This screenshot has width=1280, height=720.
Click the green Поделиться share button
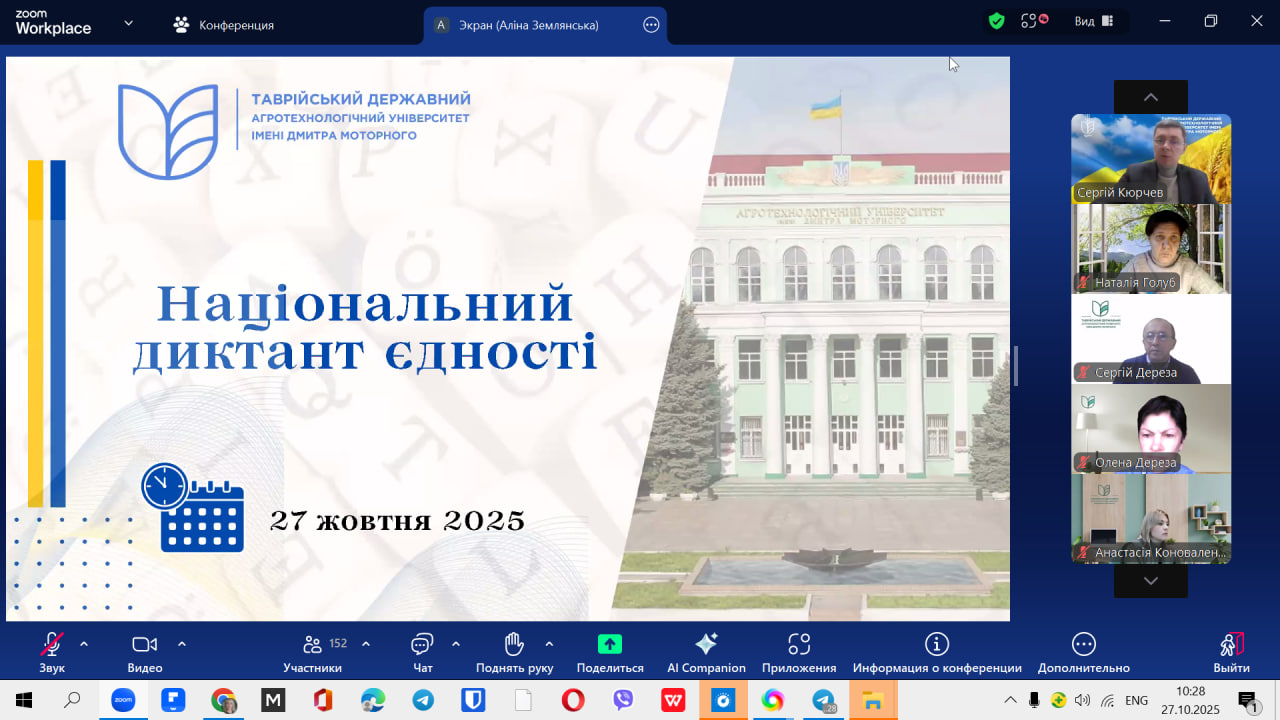(610, 652)
